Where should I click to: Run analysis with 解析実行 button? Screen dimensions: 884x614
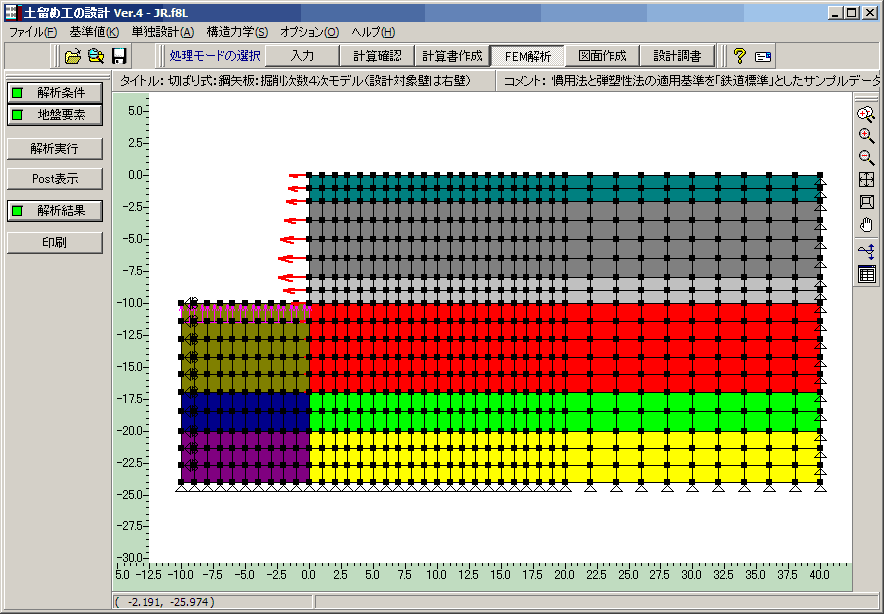click(55, 149)
